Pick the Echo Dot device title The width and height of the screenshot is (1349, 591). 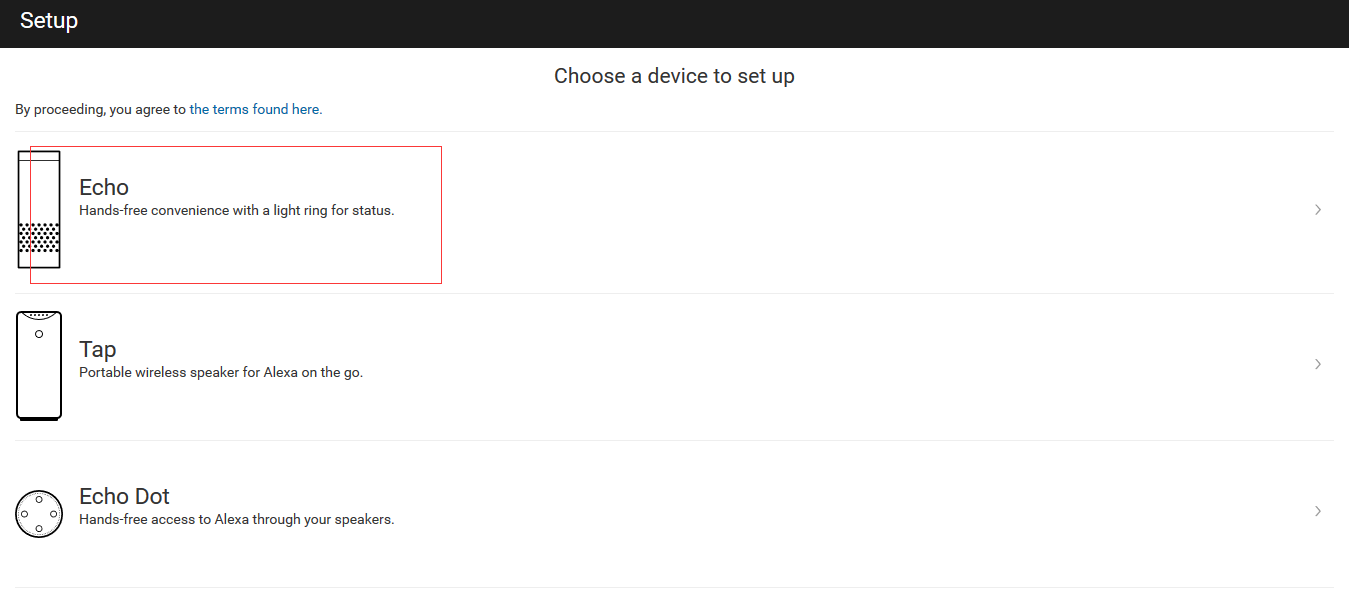pyautogui.click(x=124, y=496)
